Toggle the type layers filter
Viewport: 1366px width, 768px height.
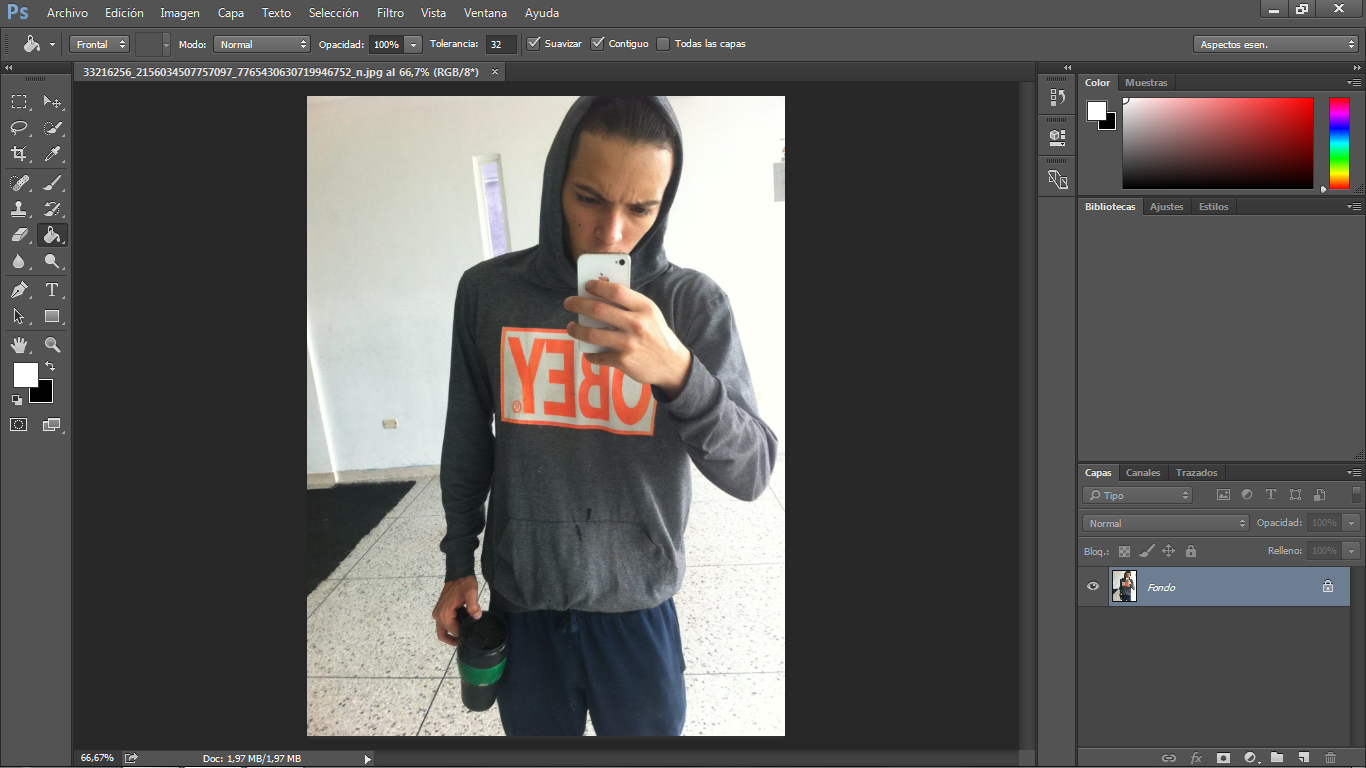1271,495
